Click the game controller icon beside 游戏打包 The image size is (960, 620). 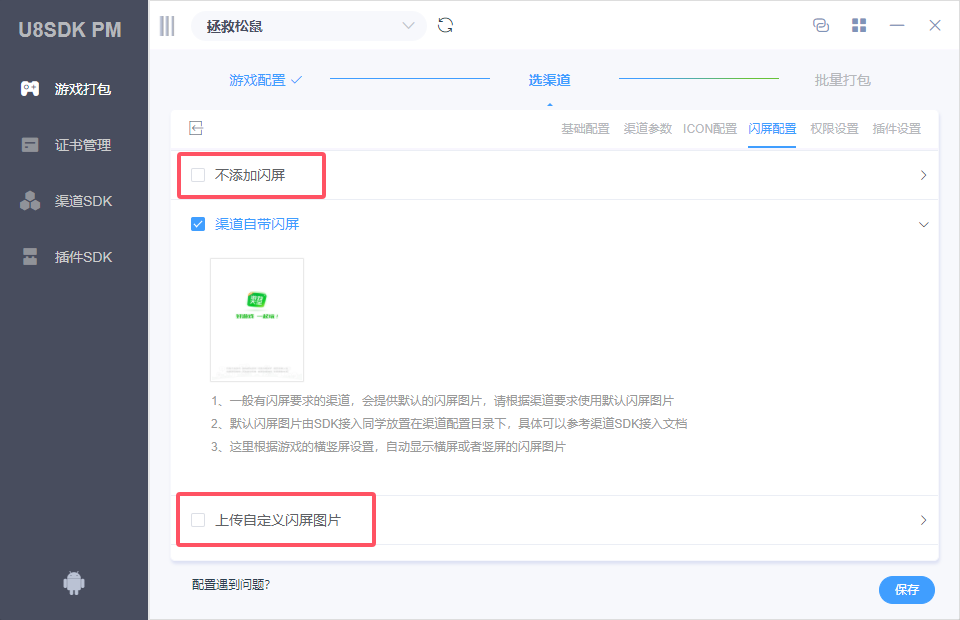pyautogui.click(x=30, y=89)
